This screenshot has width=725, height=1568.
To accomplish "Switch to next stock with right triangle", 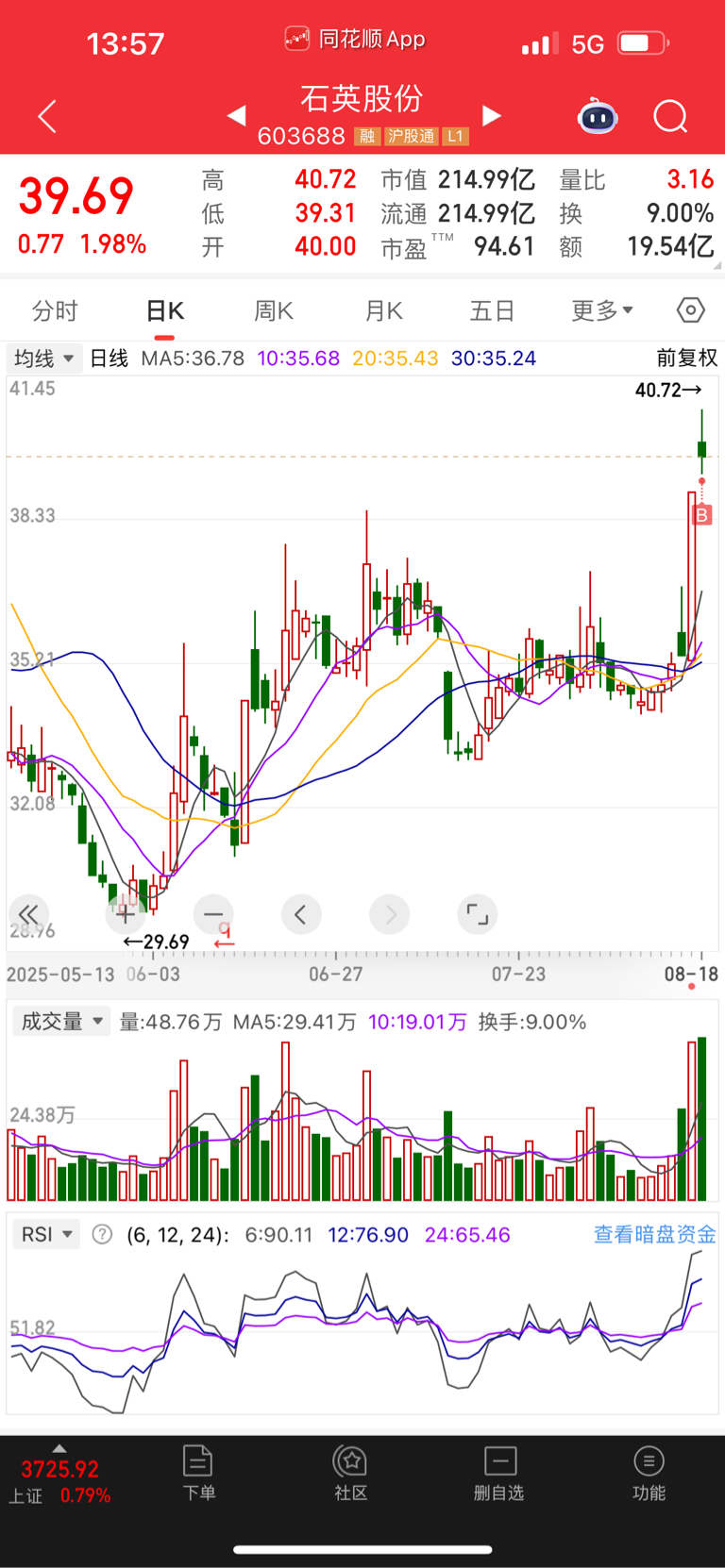I will 491,115.
